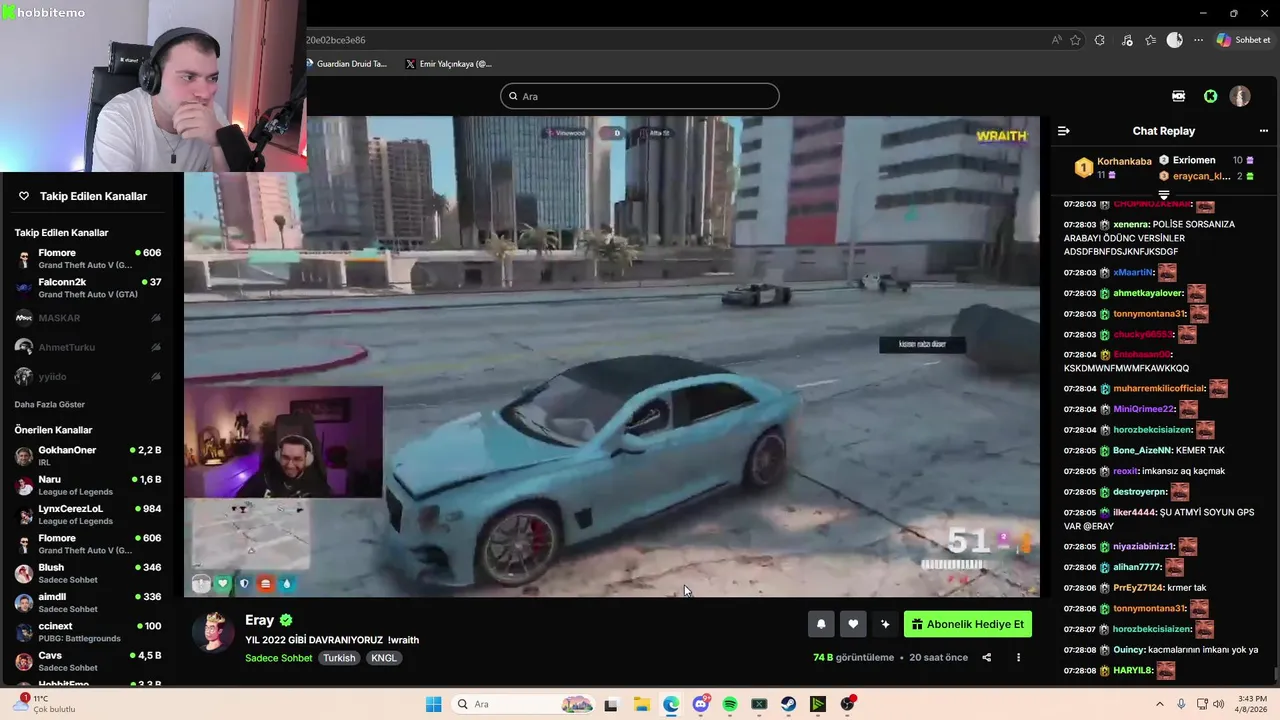Viewport: 1280px width, 720px height.
Task: Open the Edge favorites list icon
Action: click(x=1151, y=40)
